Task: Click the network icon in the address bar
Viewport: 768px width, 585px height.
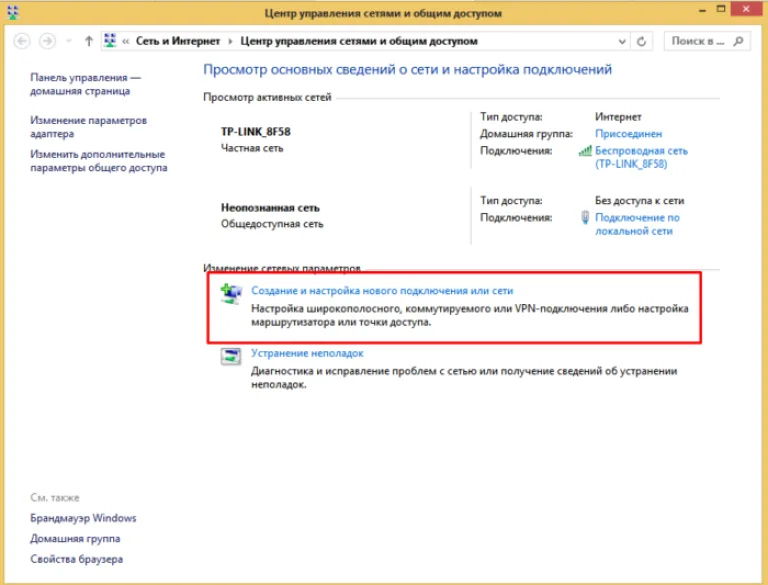Action: pos(110,41)
